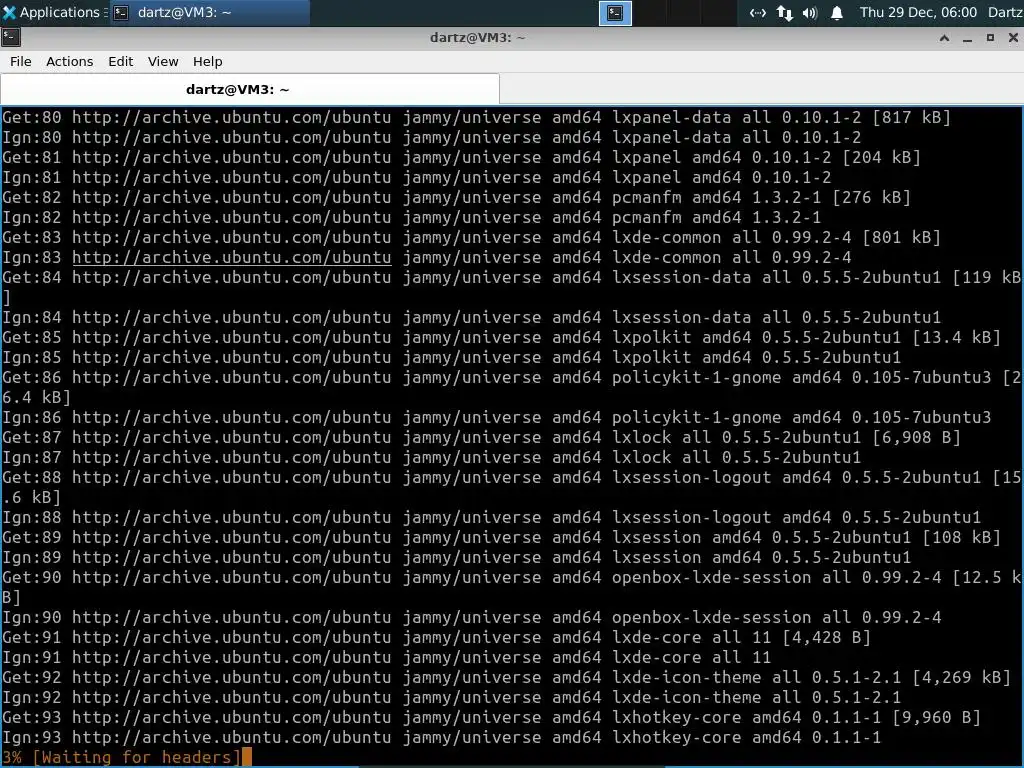Click '[9,960 B]' size on Get:93 line
The image size is (1024, 768).
pyautogui.click(x=936, y=717)
